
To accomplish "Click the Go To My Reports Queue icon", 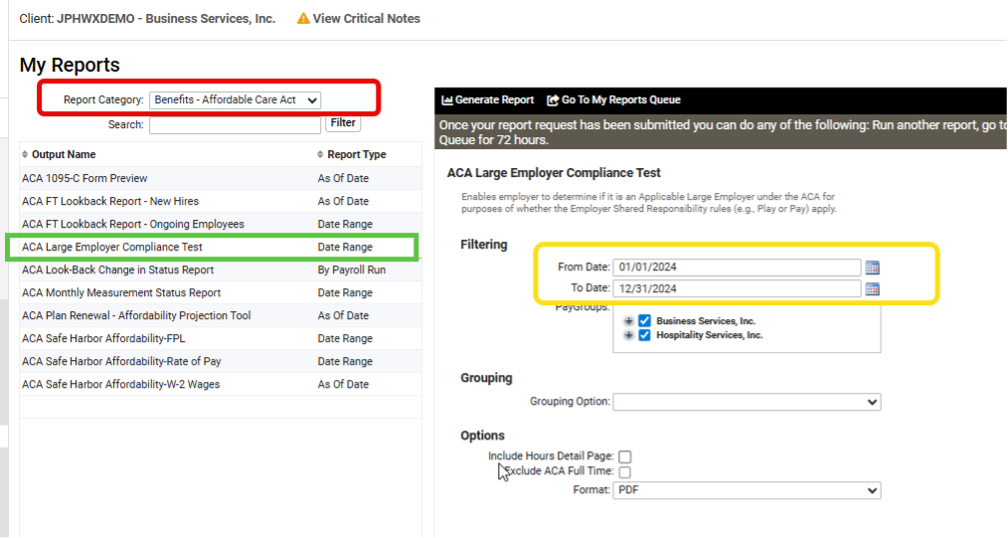I will coord(553,100).
